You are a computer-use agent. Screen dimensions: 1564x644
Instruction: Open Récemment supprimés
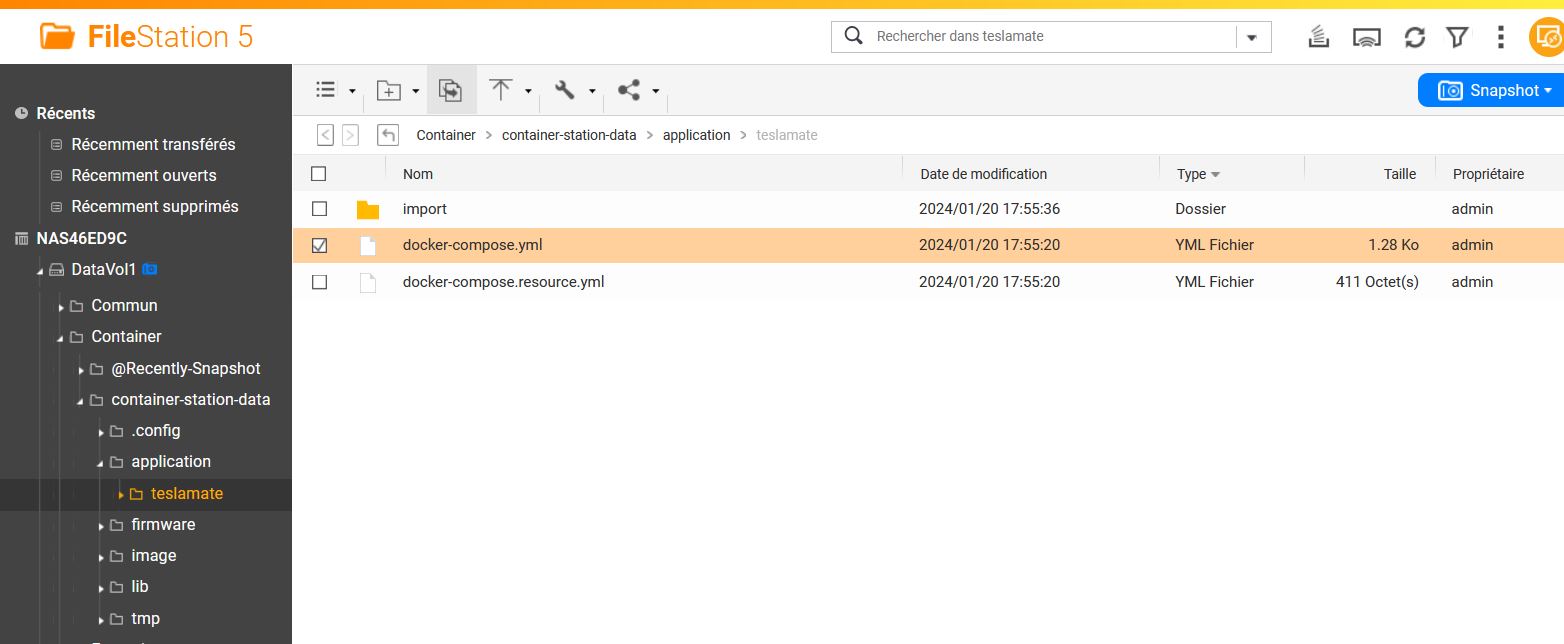[x=155, y=206]
